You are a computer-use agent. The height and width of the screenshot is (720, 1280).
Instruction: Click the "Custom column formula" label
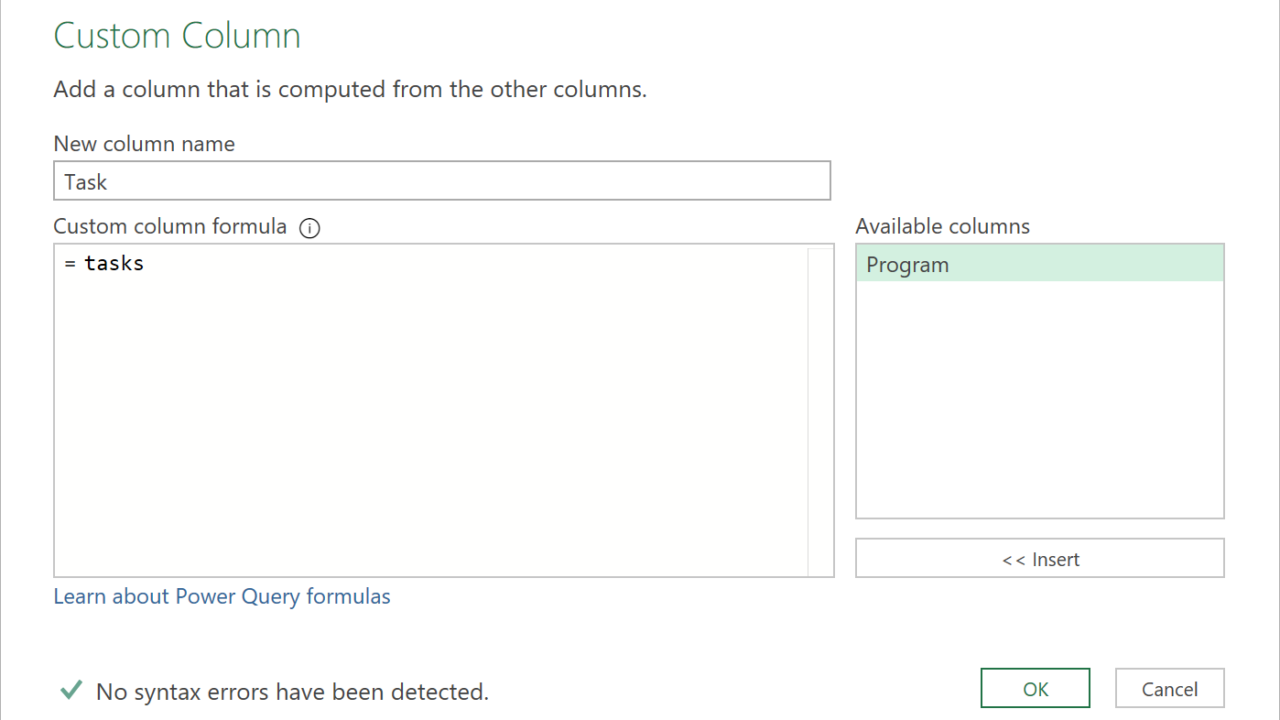[x=170, y=227]
